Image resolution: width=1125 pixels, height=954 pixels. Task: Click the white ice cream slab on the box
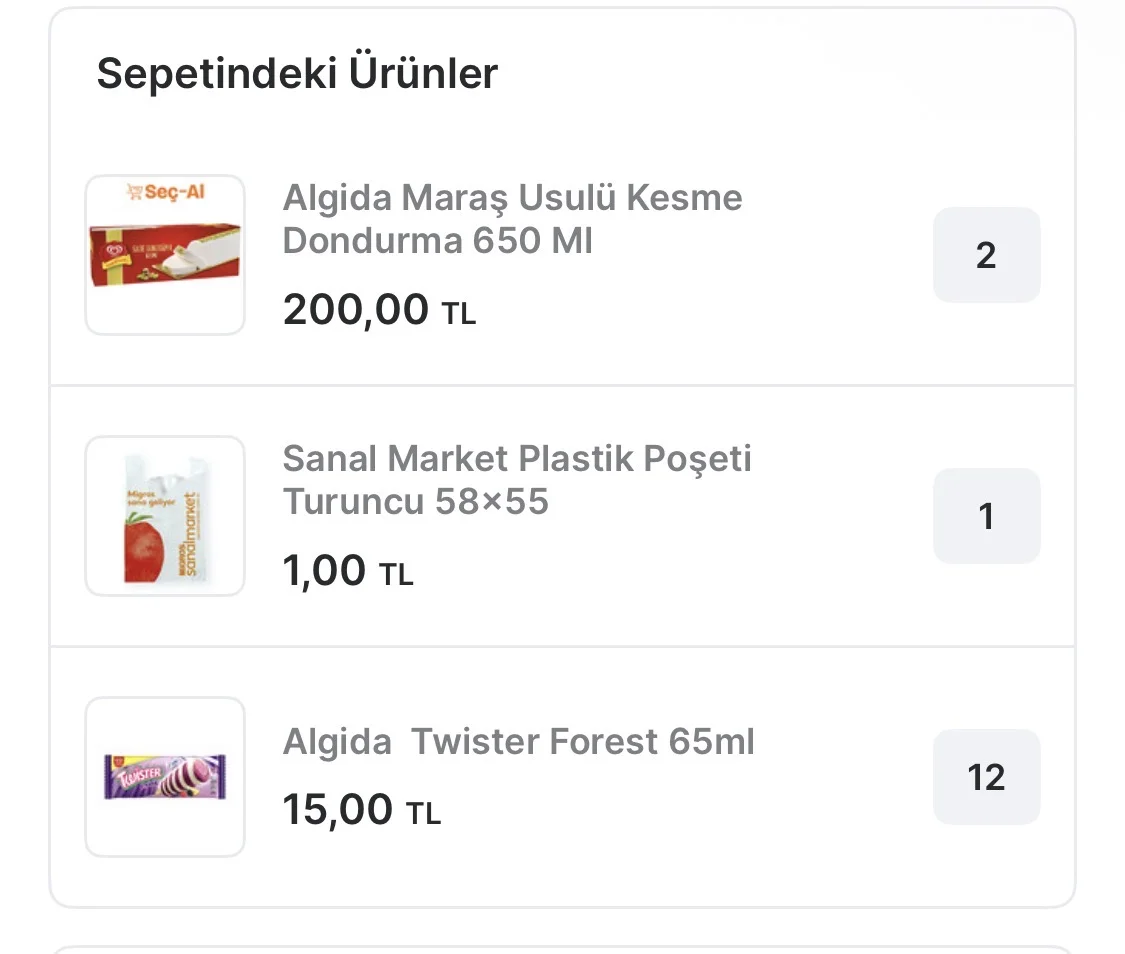pyautogui.click(x=205, y=250)
